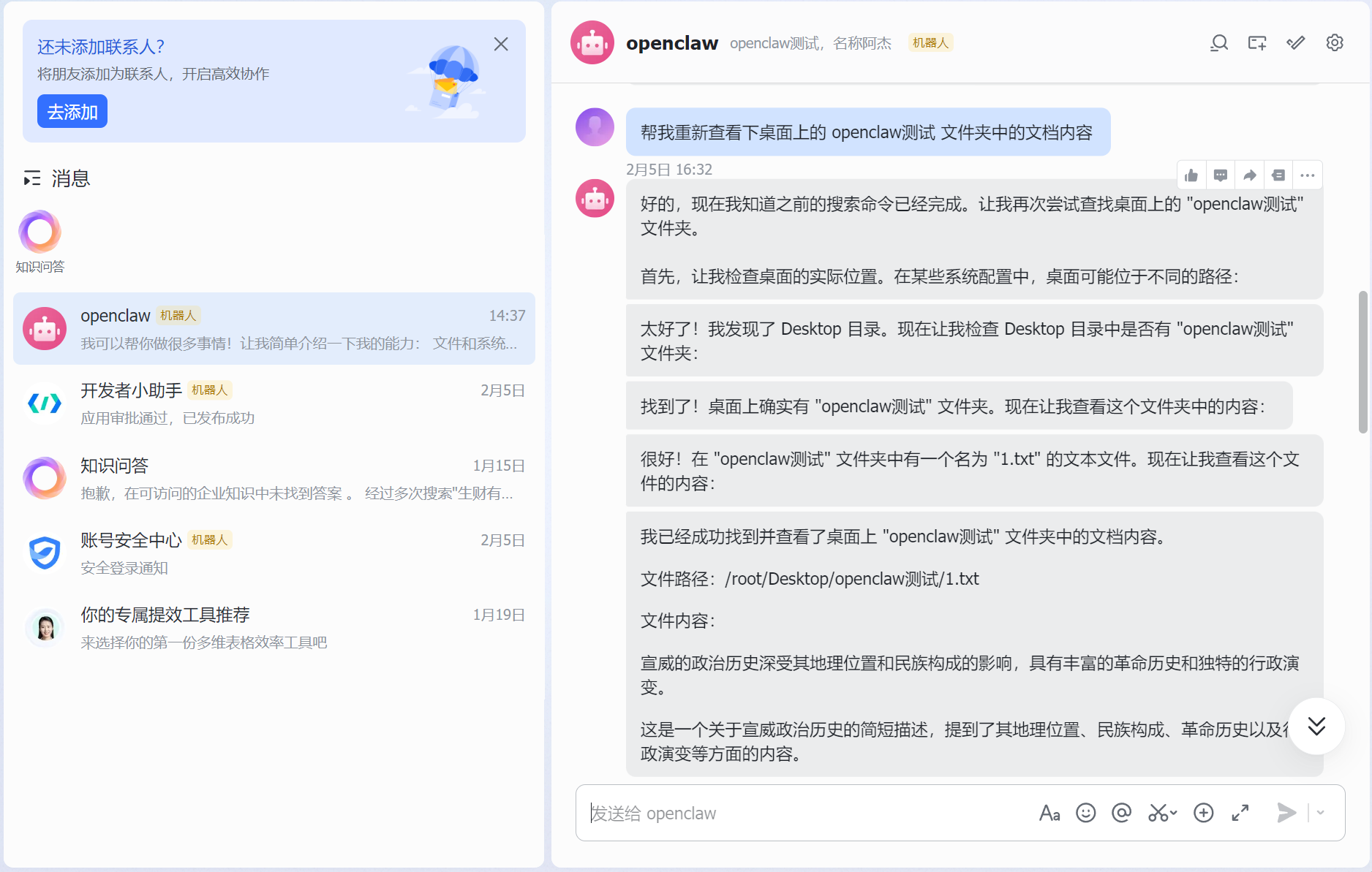
Task: Open the send options dropdown arrow
Action: pos(1321,813)
